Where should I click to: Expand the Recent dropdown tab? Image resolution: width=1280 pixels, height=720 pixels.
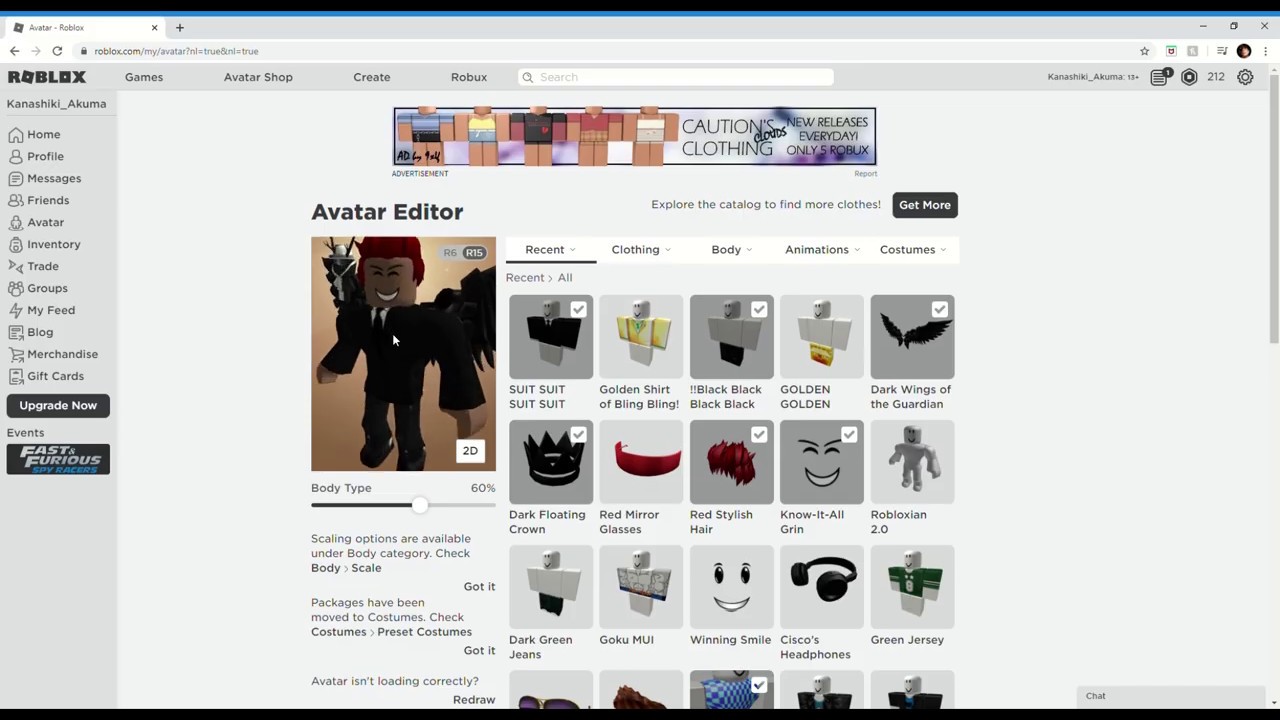551,250
